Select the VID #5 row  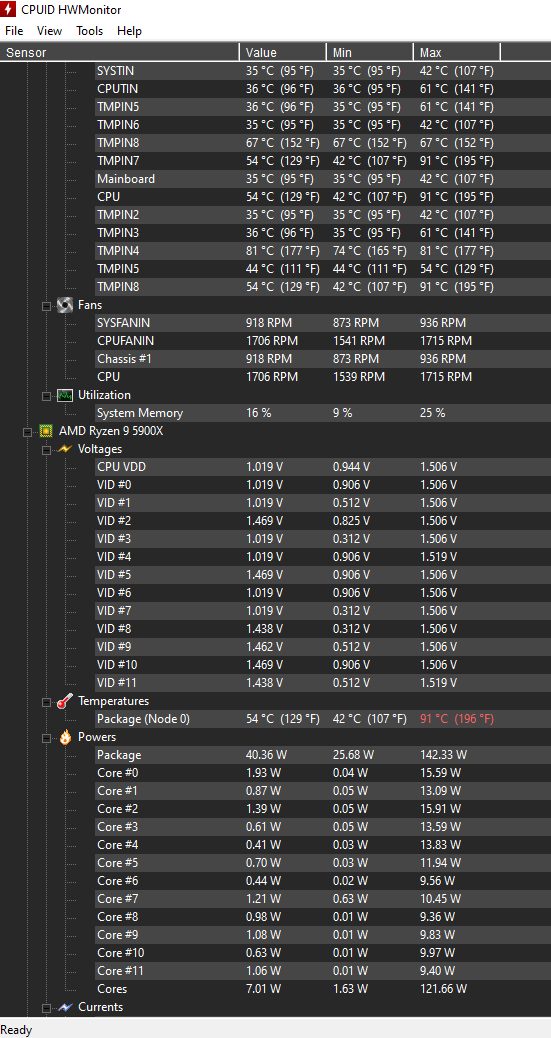(x=323, y=575)
